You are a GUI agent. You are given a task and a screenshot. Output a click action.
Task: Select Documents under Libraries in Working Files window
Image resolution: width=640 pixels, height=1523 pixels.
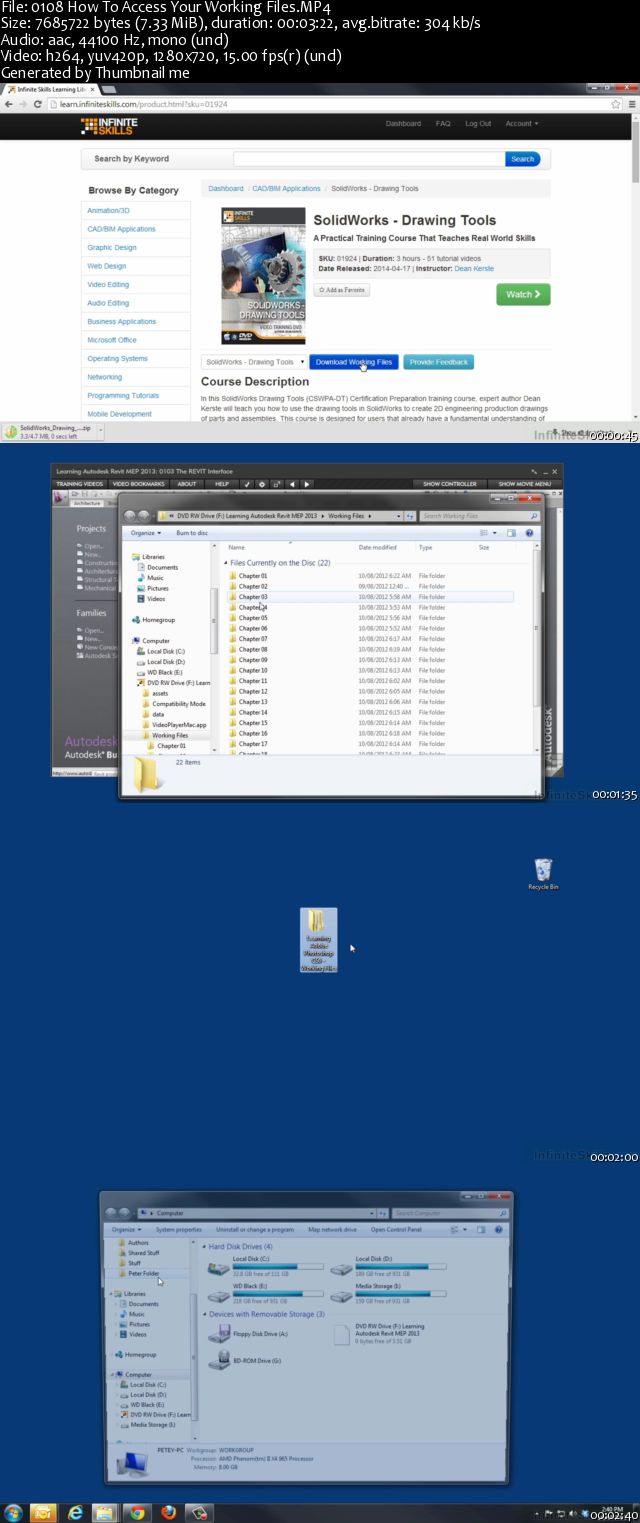pyautogui.click(x=162, y=567)
